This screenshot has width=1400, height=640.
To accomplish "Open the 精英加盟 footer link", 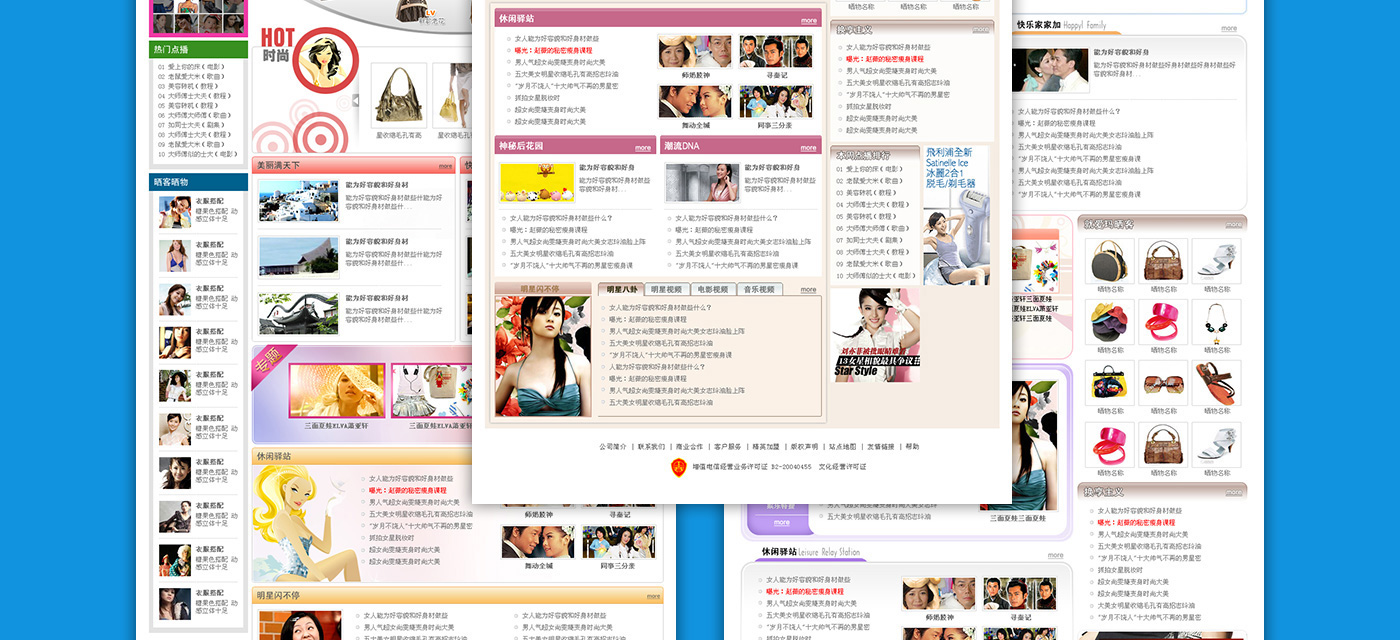I will [766, 447].
